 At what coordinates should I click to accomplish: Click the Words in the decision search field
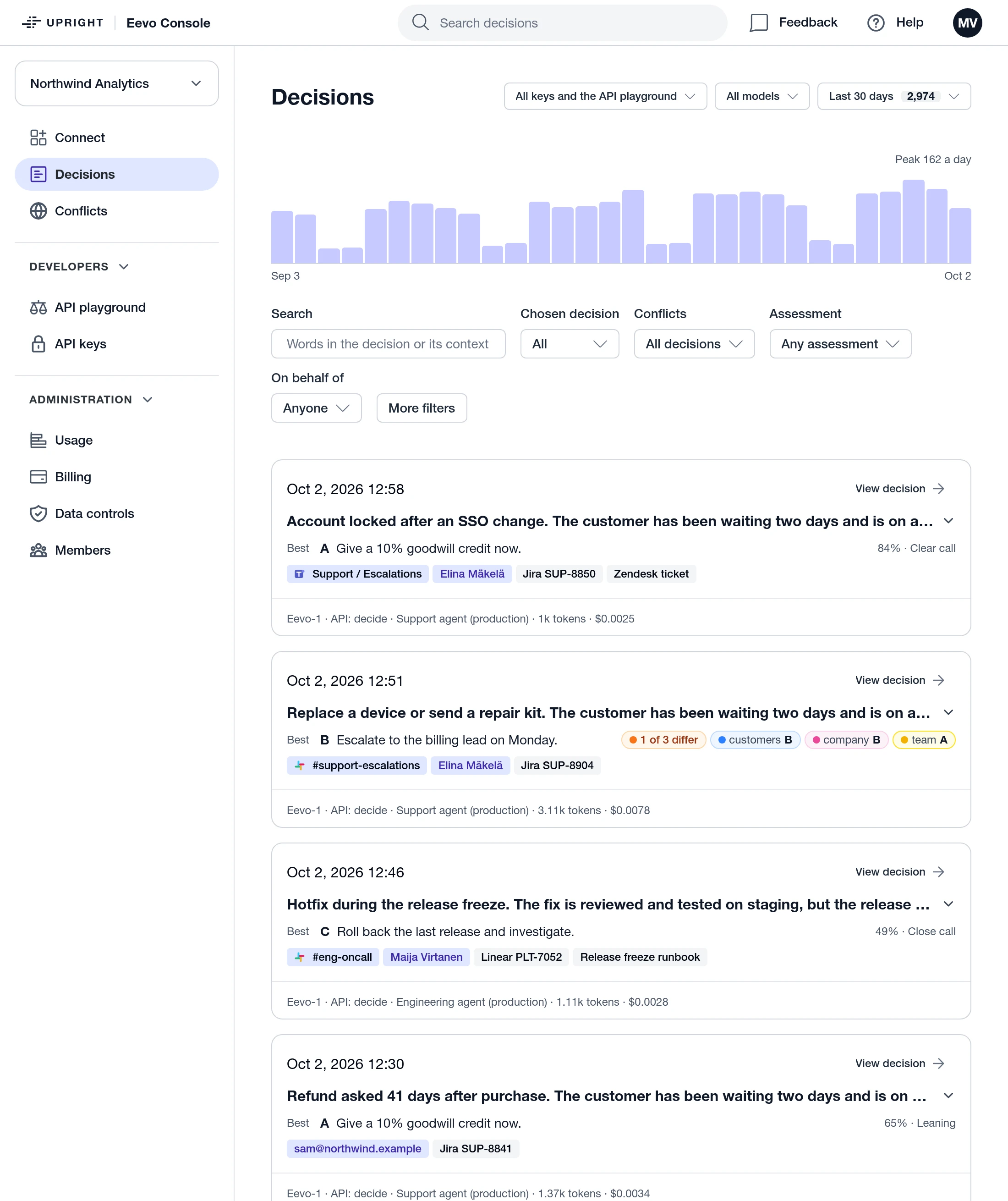388,344
